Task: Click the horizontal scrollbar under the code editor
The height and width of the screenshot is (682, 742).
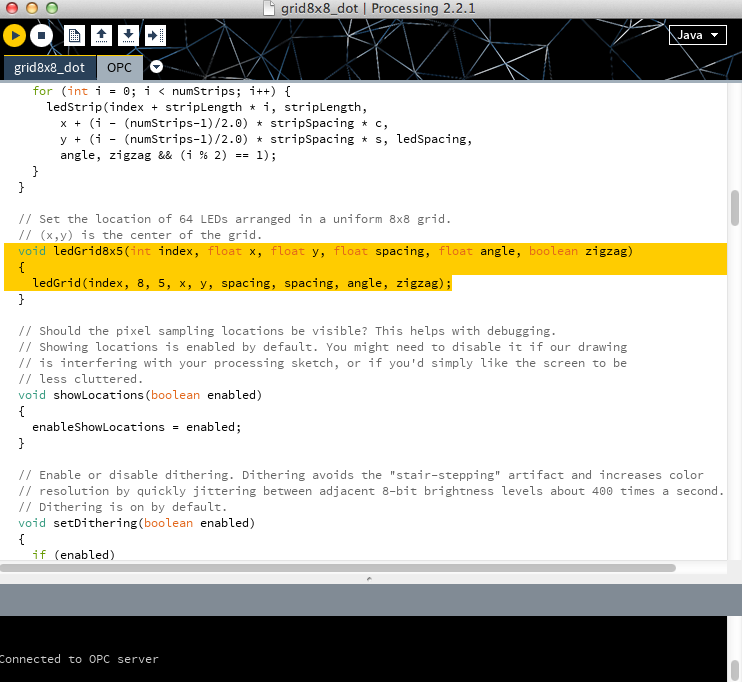Action: 338,567
